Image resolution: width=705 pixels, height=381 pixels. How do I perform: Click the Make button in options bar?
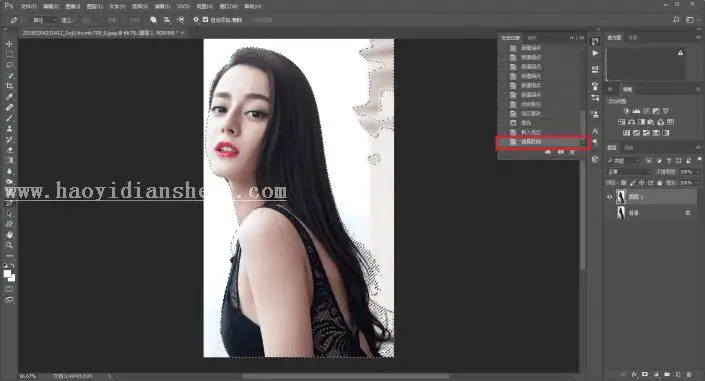point(67,20)
